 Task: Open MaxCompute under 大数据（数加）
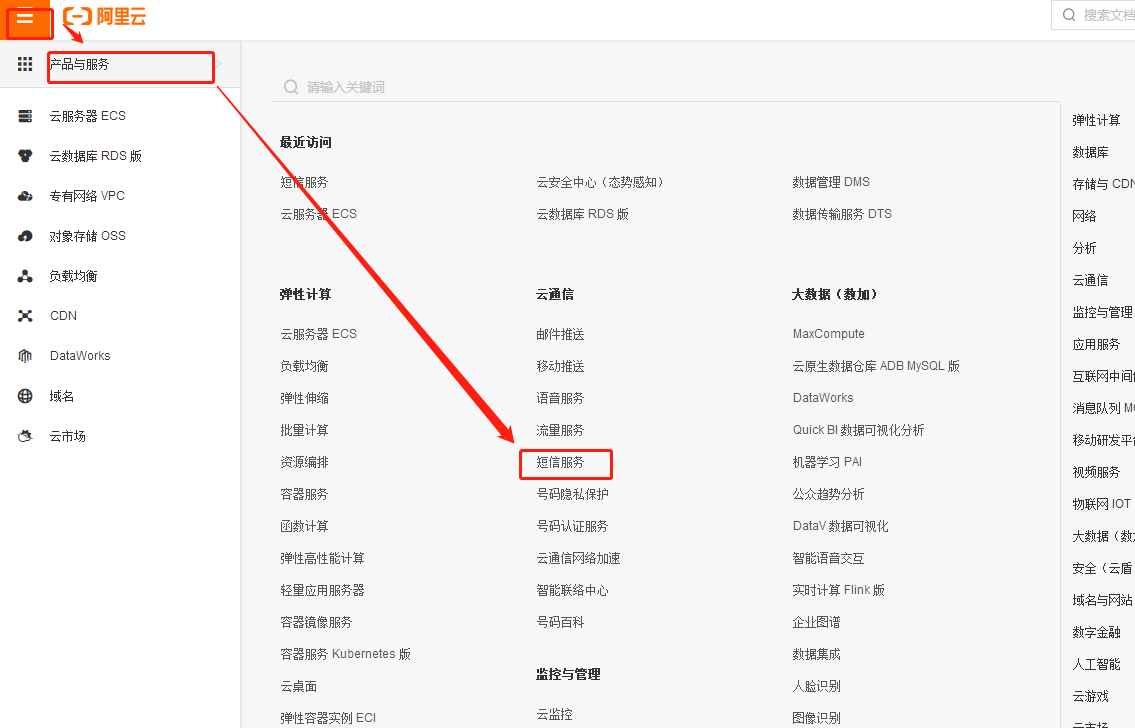tap(829, 334)
